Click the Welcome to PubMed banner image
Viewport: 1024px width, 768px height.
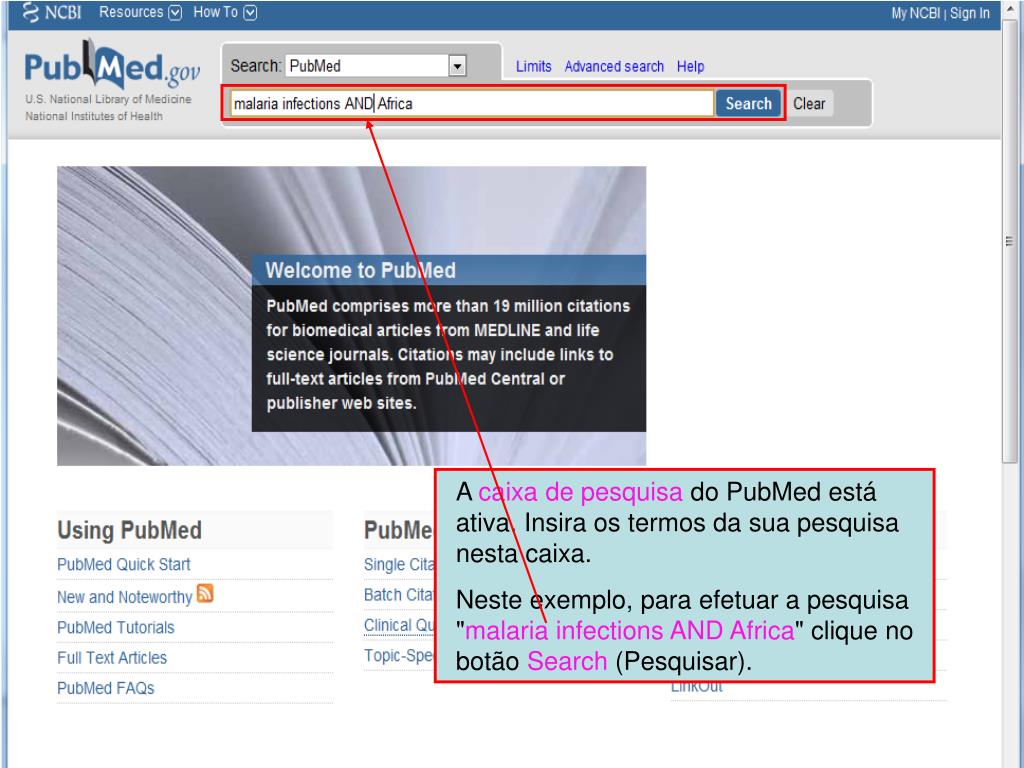tap(351, 316)
